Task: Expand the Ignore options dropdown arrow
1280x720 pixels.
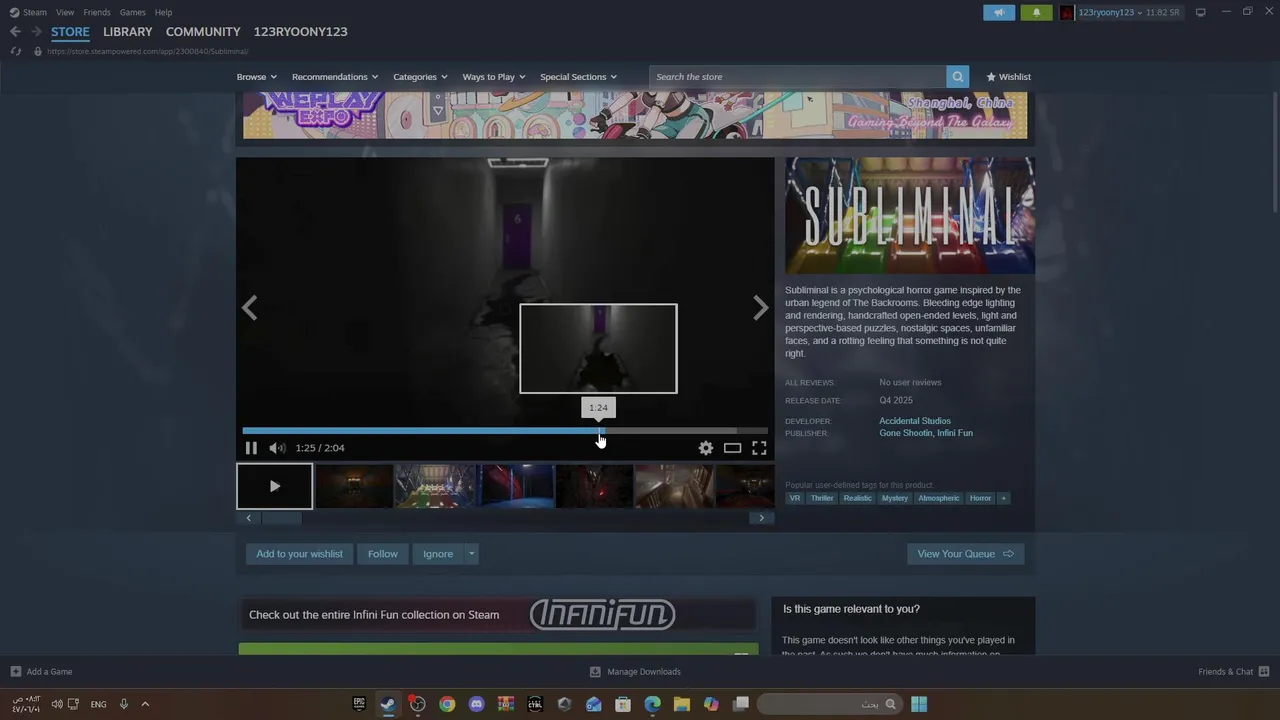Action: tap(471, 554)
